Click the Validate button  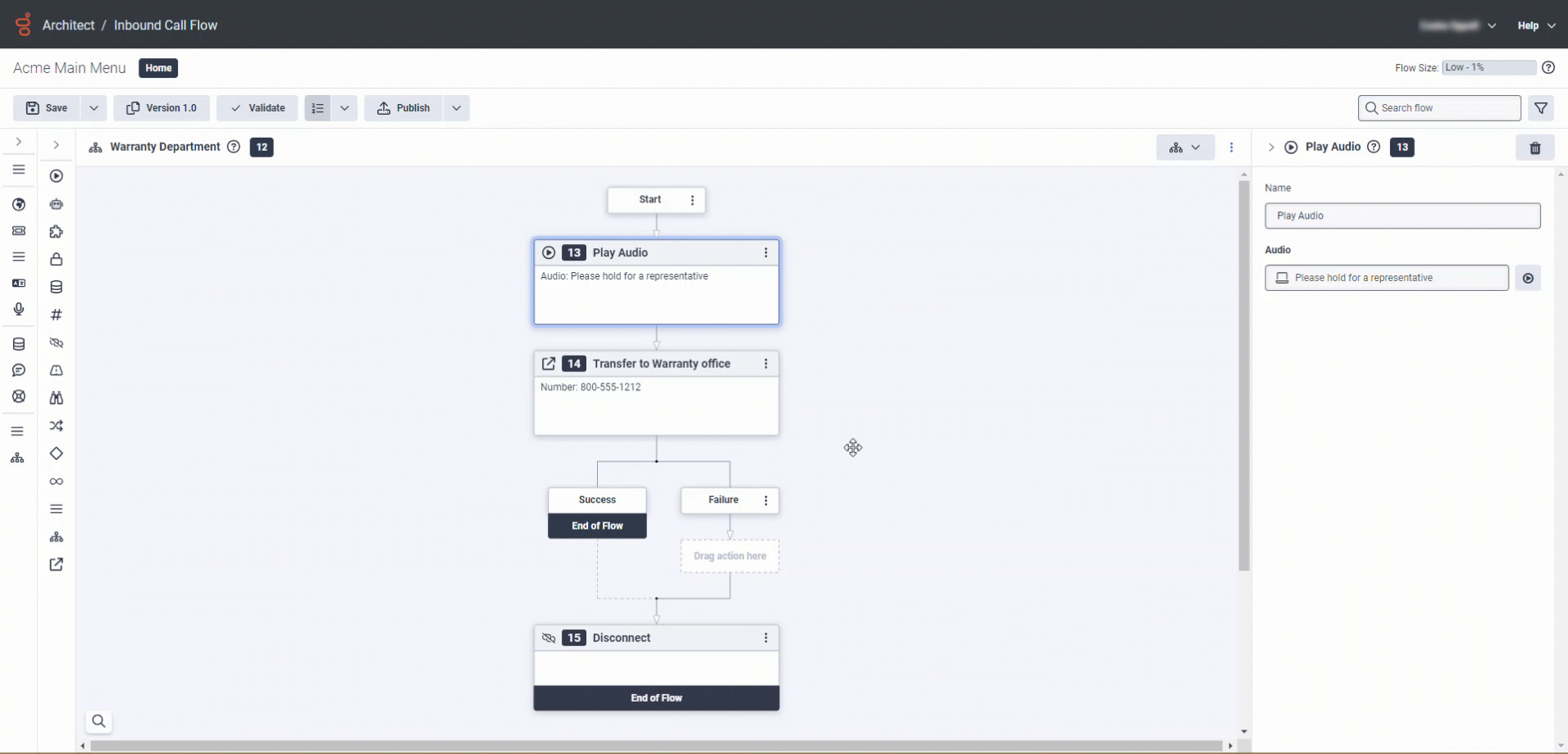[258, 108]
